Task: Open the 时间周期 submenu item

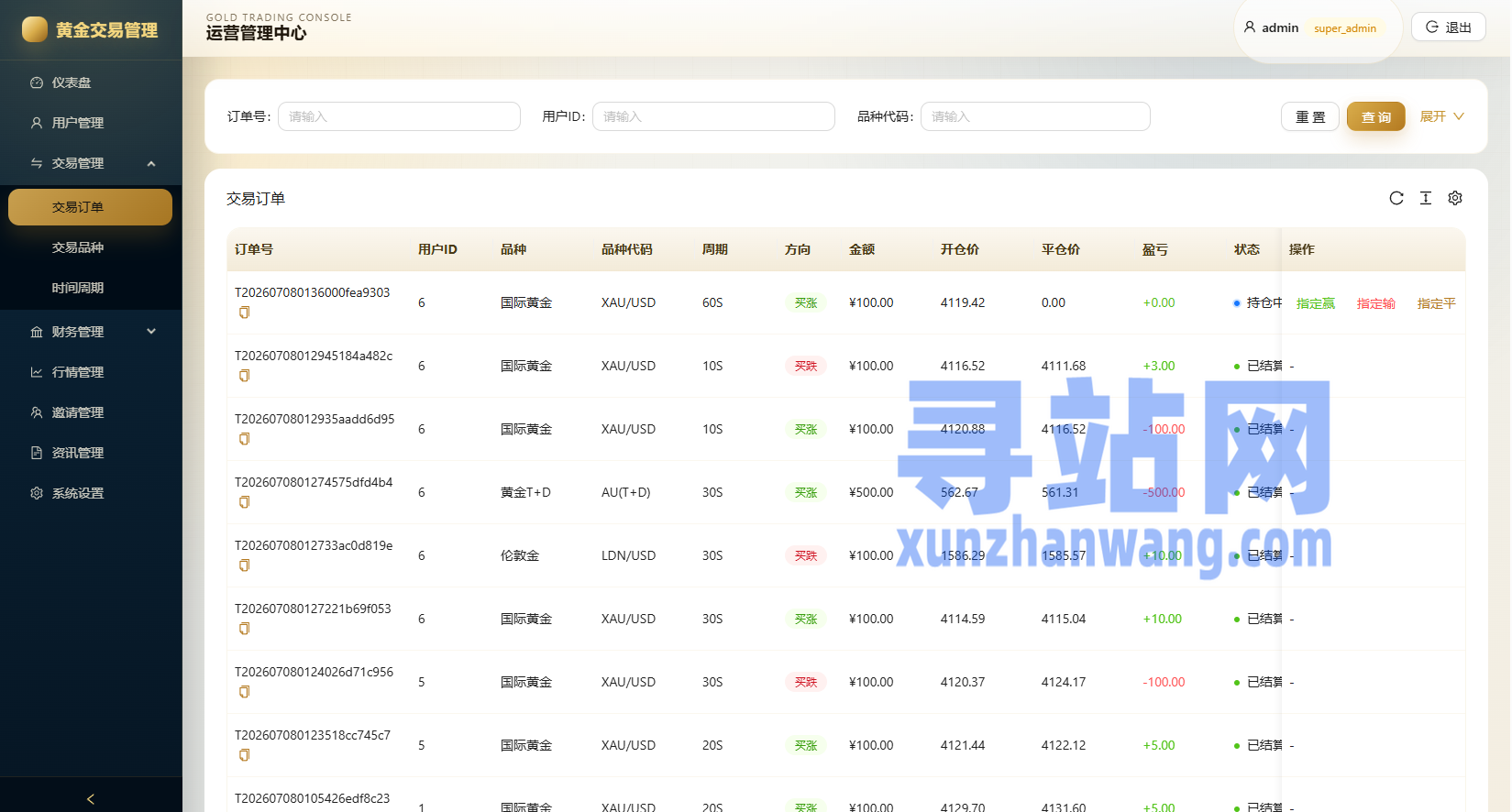Action: 91,288
